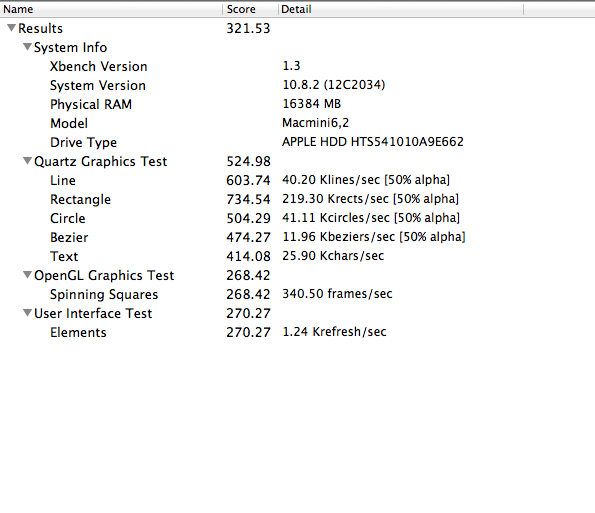Select the Results row
This screenshot has height=513, width=595.
pos(298,28)
